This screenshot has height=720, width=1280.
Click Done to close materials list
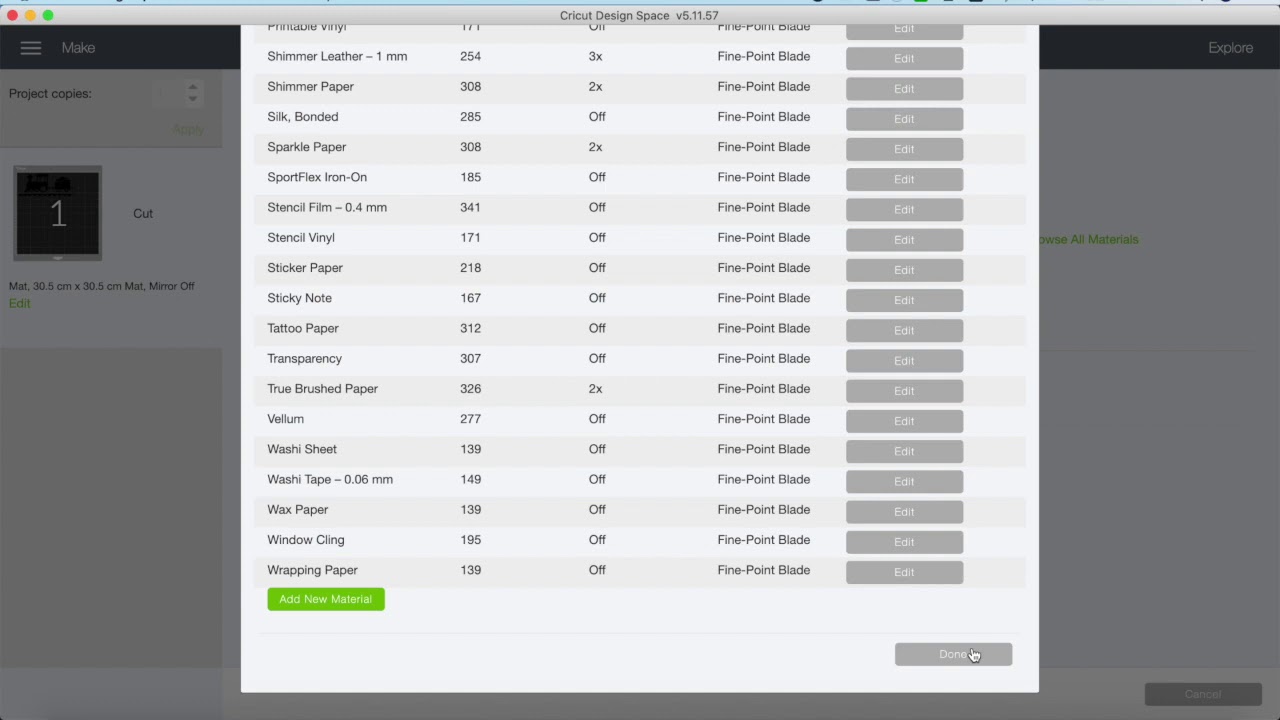click(x=953, y=654)
